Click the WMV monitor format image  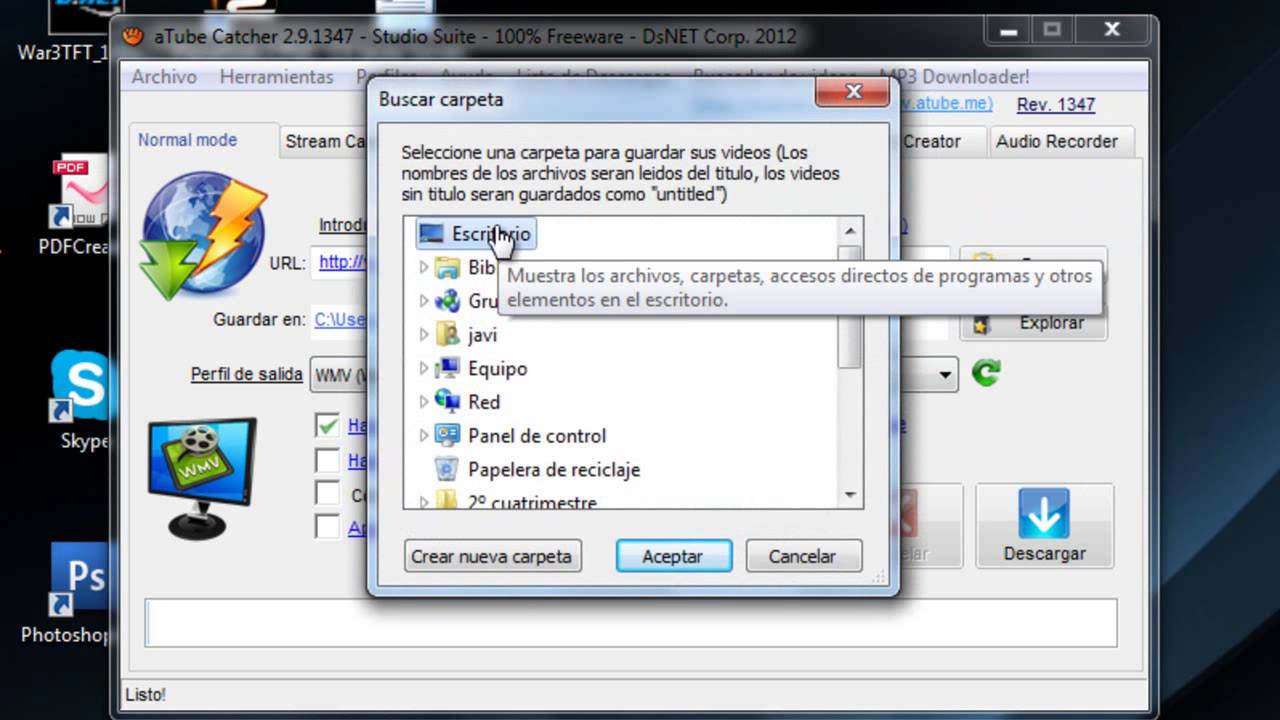(x=203, y=477)
